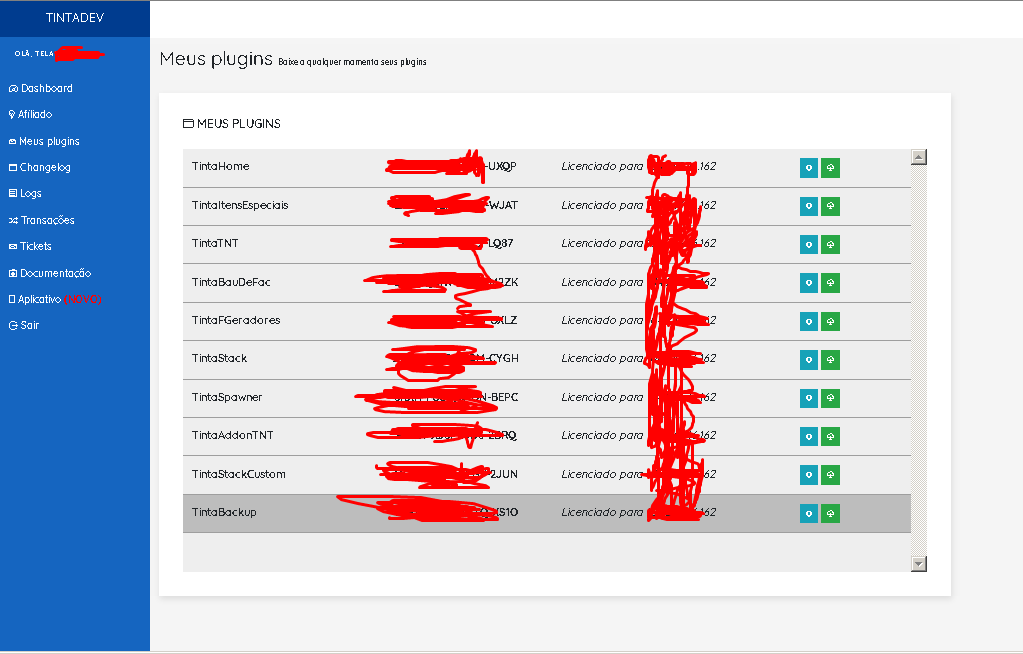Click the TINTADEV brand header

click(x=75, y=18)
